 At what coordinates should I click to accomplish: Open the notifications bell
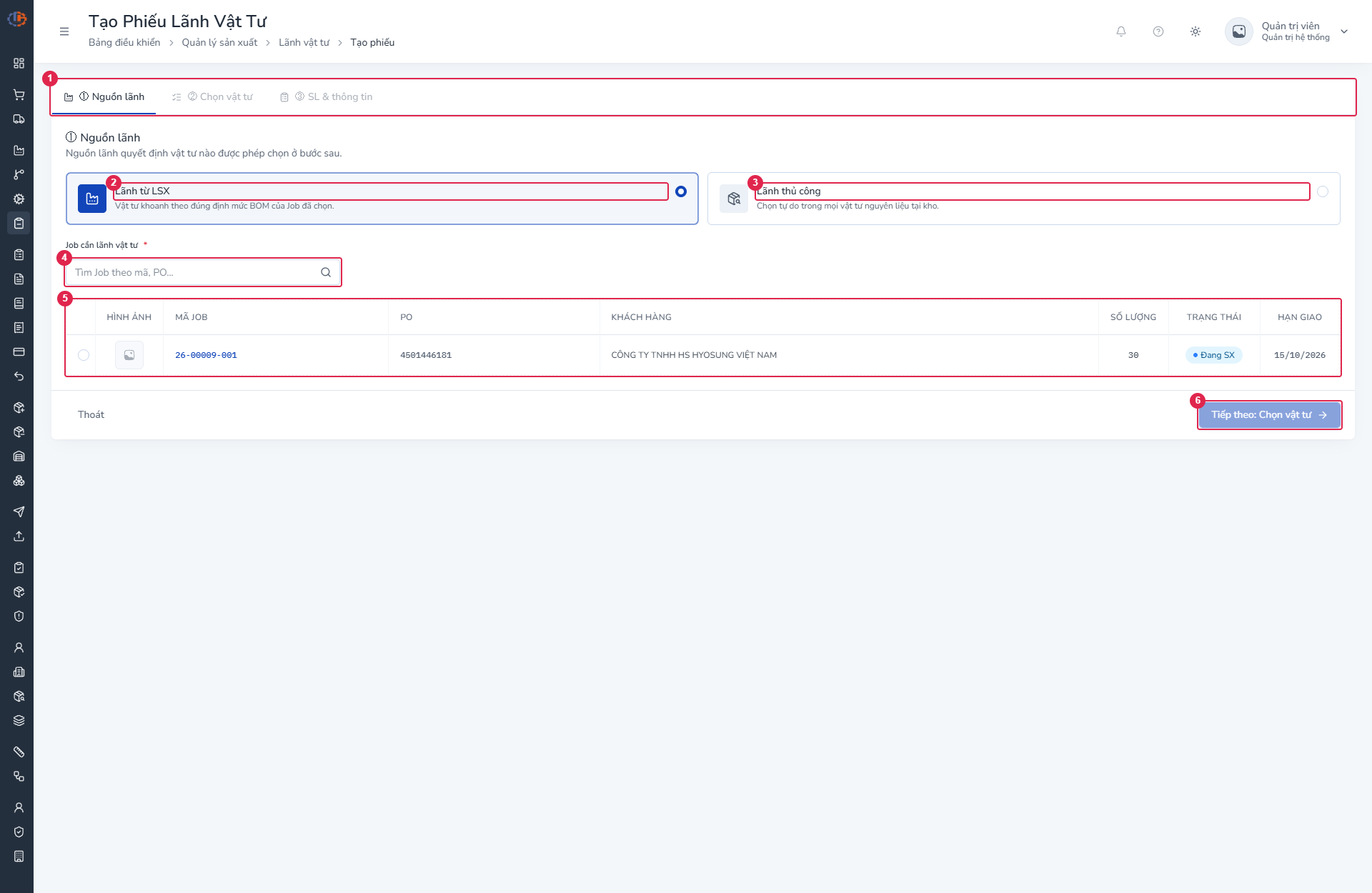click(x=1121, y=31)
